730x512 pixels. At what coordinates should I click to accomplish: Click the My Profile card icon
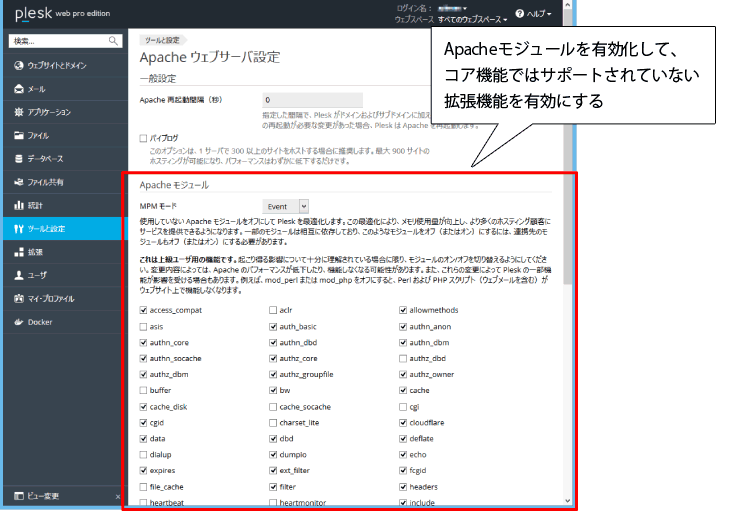tap(19, 298)
